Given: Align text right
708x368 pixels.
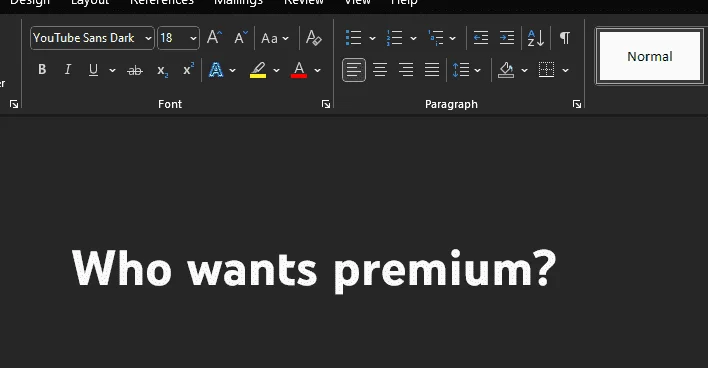Looking at the screenshot, I should pyautogui.click(x=406, y=70).
